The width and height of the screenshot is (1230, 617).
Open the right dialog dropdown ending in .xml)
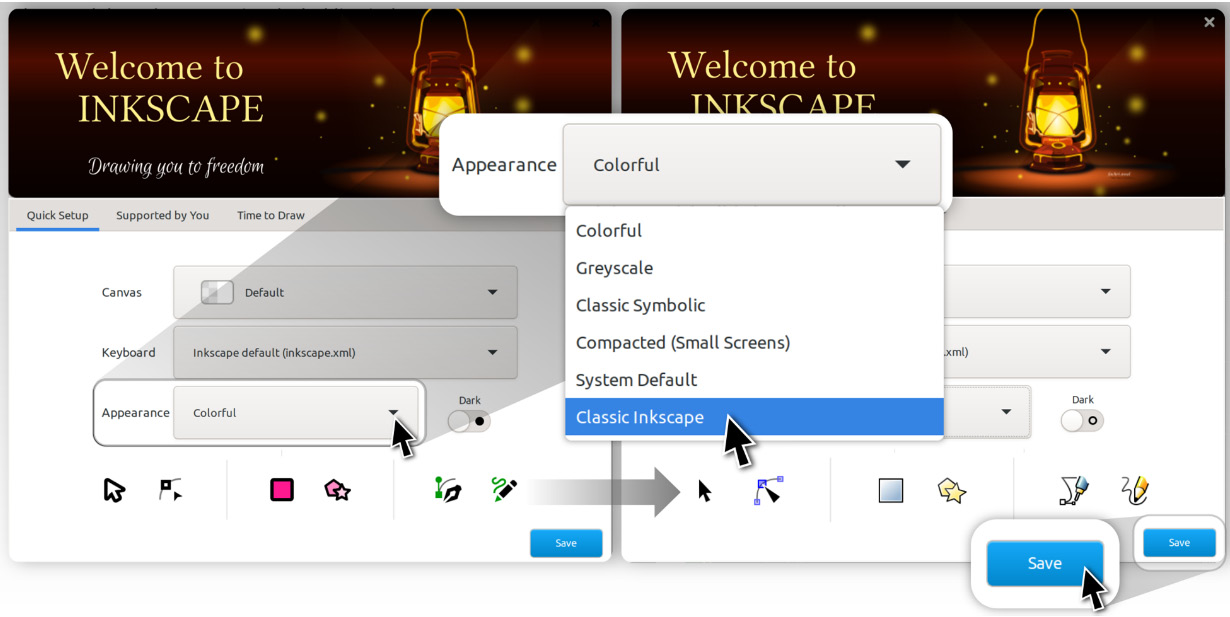(x=1037, y=351)
